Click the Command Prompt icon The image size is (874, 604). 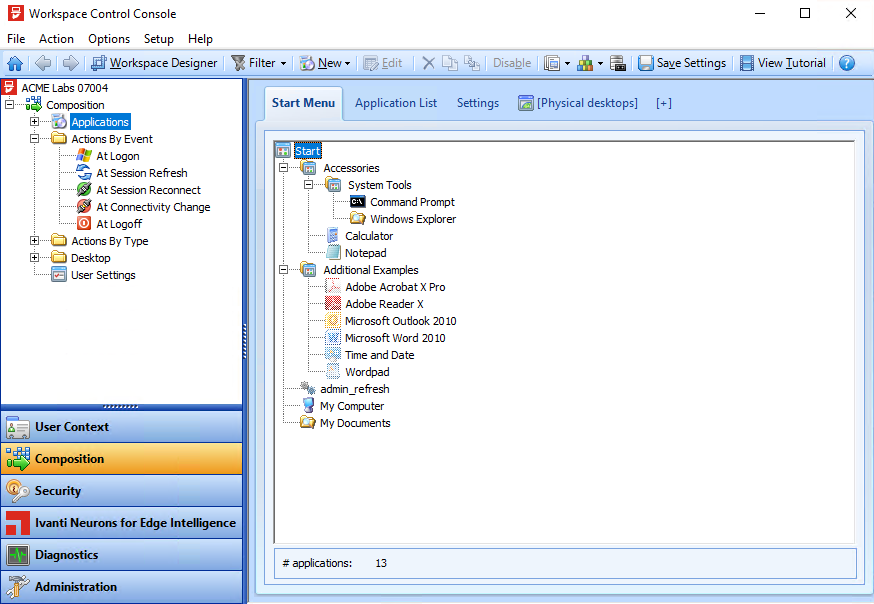pyautogui.click(x=358, y=202)
